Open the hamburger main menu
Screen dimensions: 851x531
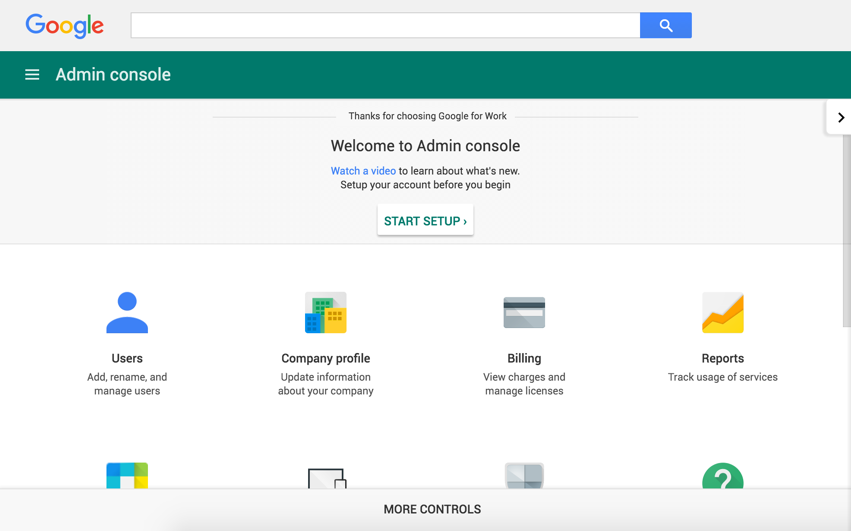click(x=32, y=74)
